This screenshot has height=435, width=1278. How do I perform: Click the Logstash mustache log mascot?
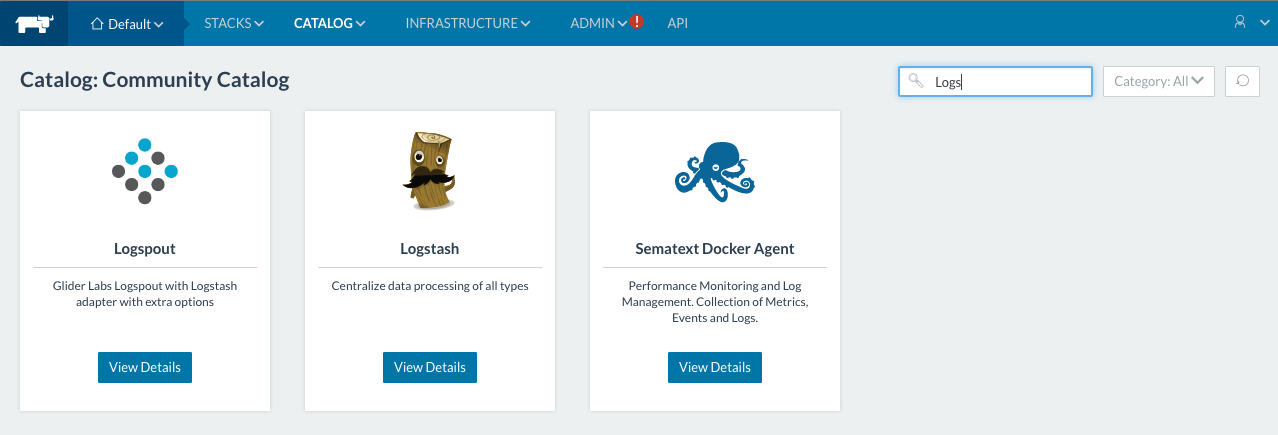coord(430,171)
